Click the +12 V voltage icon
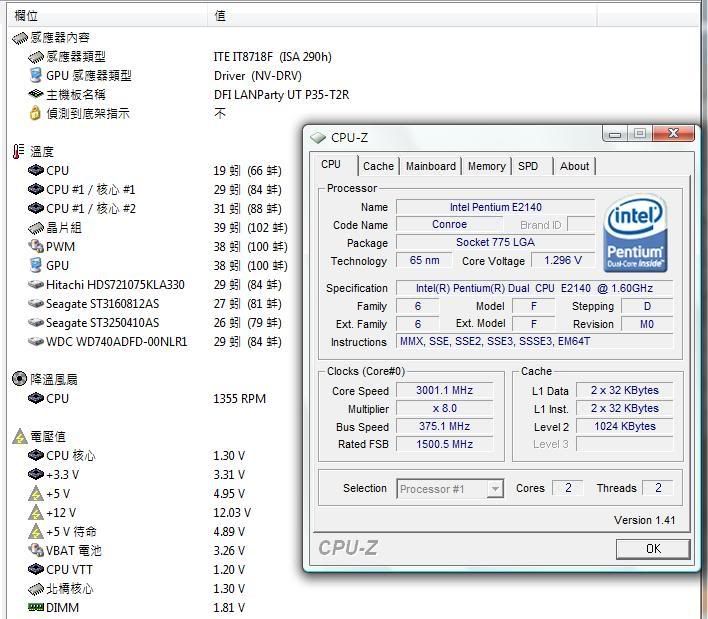Screen dimensions: 708x619 click(x=36, y=512)
